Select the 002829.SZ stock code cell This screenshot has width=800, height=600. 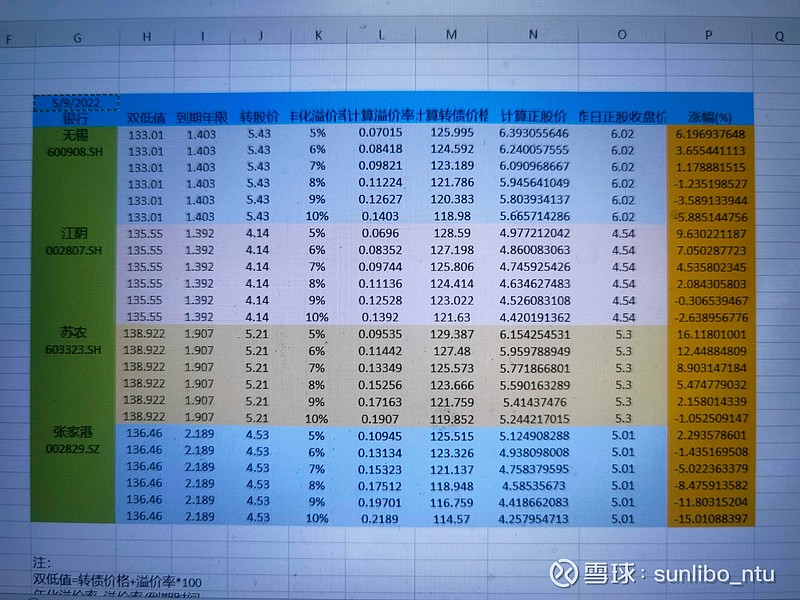coord(73,449)
